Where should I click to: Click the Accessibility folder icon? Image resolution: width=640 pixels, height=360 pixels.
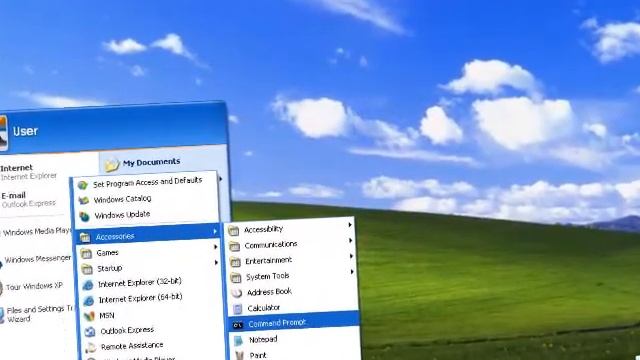(x=233, y=231)
